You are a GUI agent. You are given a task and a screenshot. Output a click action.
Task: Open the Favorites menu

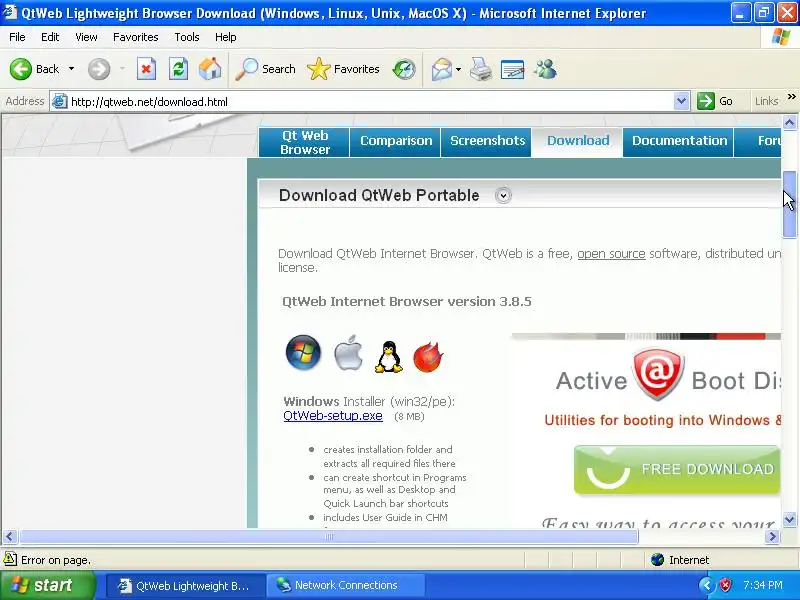[136, 37]
